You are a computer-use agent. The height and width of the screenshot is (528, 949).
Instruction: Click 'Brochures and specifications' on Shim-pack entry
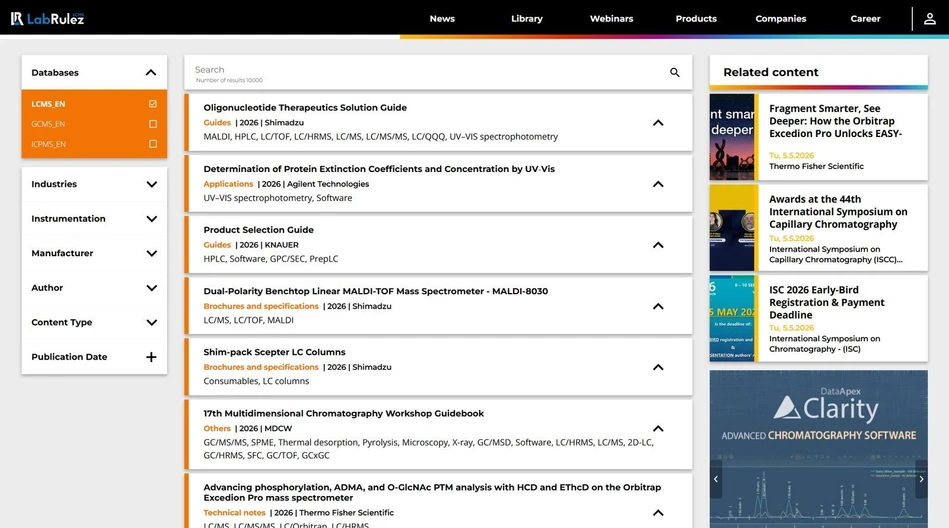pos(261,367)
